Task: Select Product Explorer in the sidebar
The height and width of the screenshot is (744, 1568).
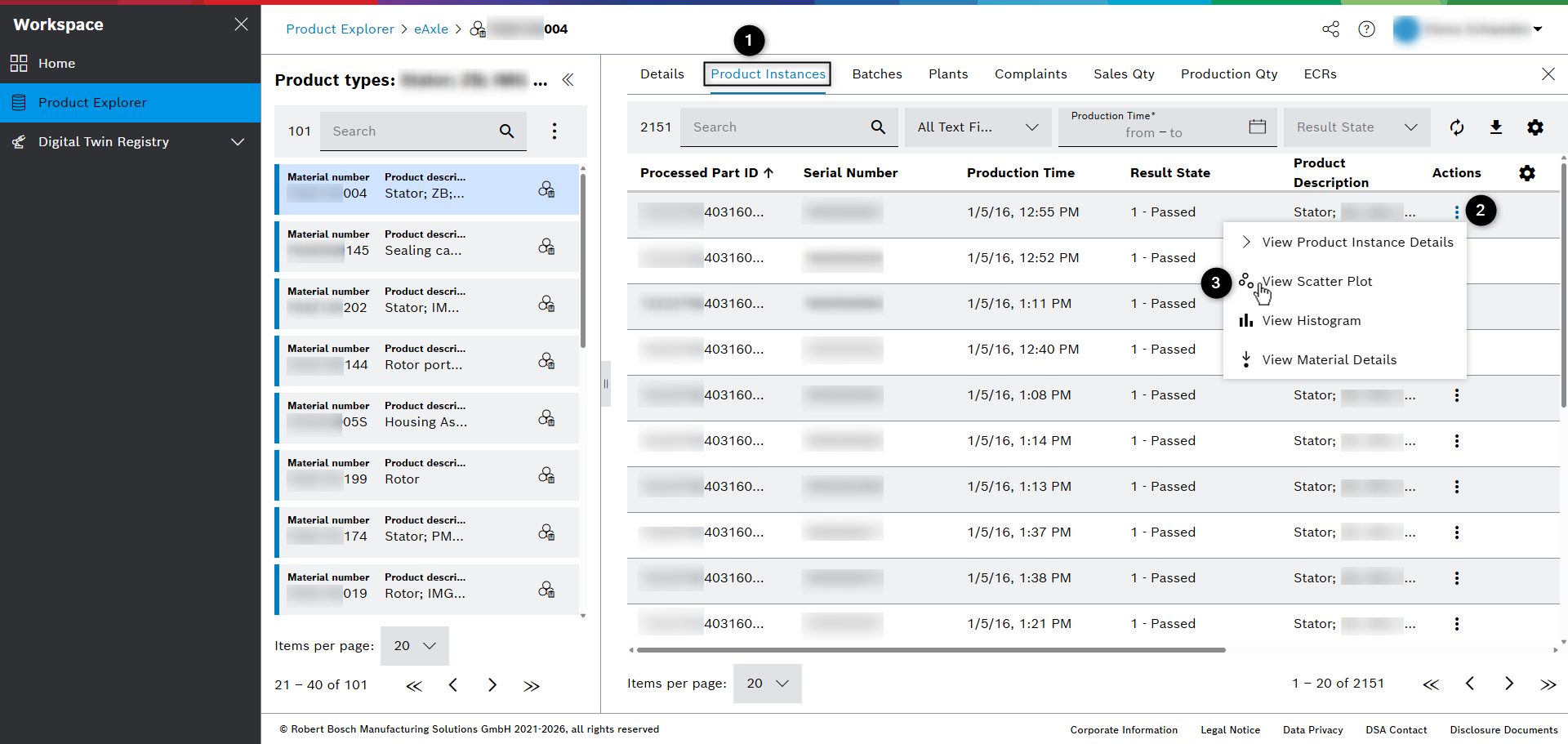Action: click(131, 103)
